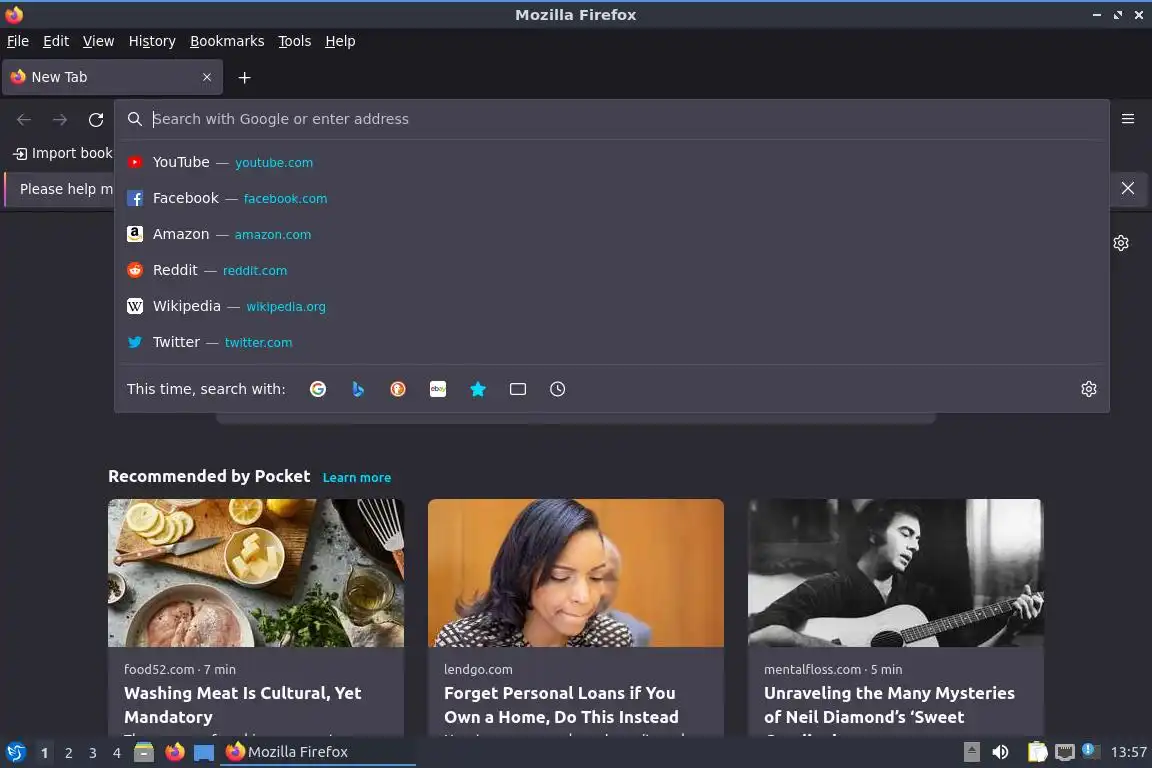Open clipboard manager tray icon

point(1037,752)
